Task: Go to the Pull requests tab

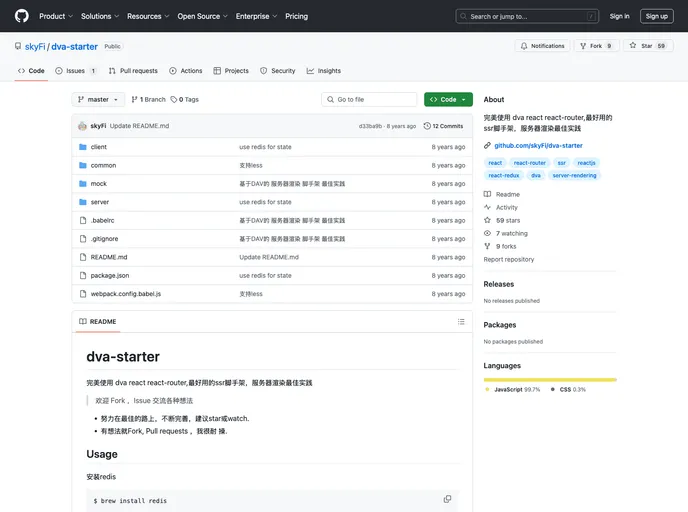Action: [x=133, y=71]
